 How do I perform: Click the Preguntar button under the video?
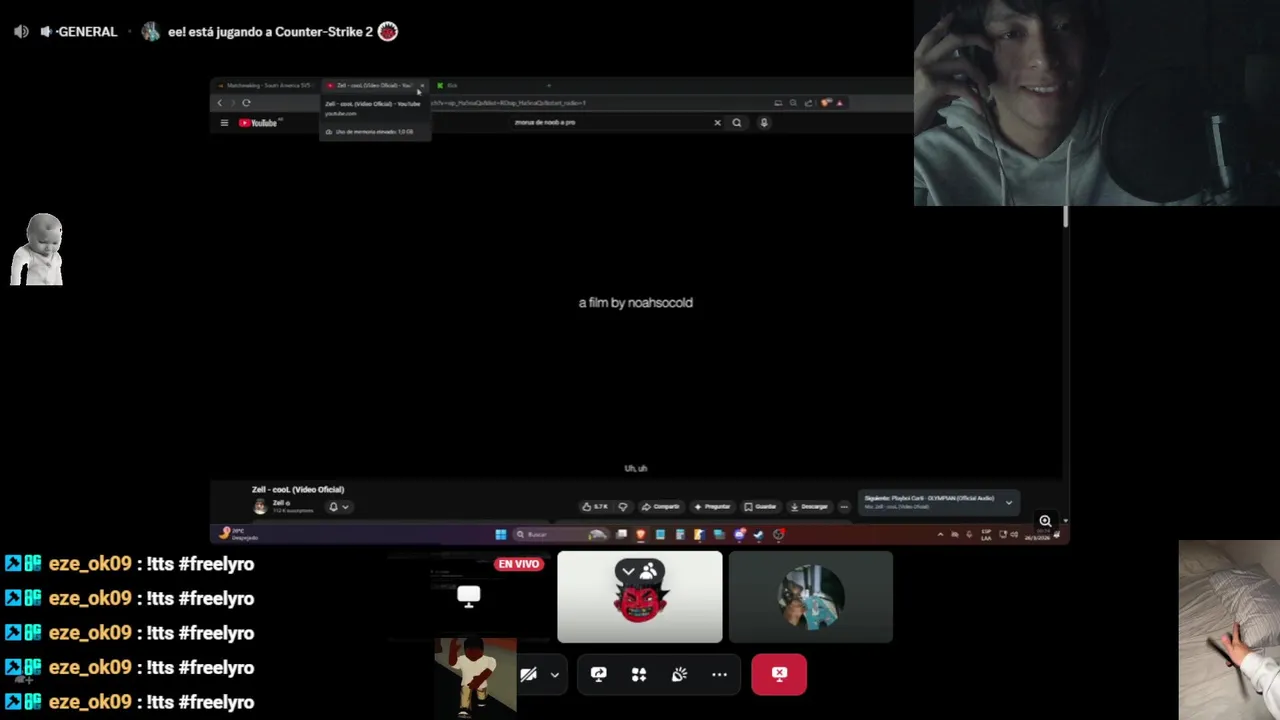tap(713, 506)
